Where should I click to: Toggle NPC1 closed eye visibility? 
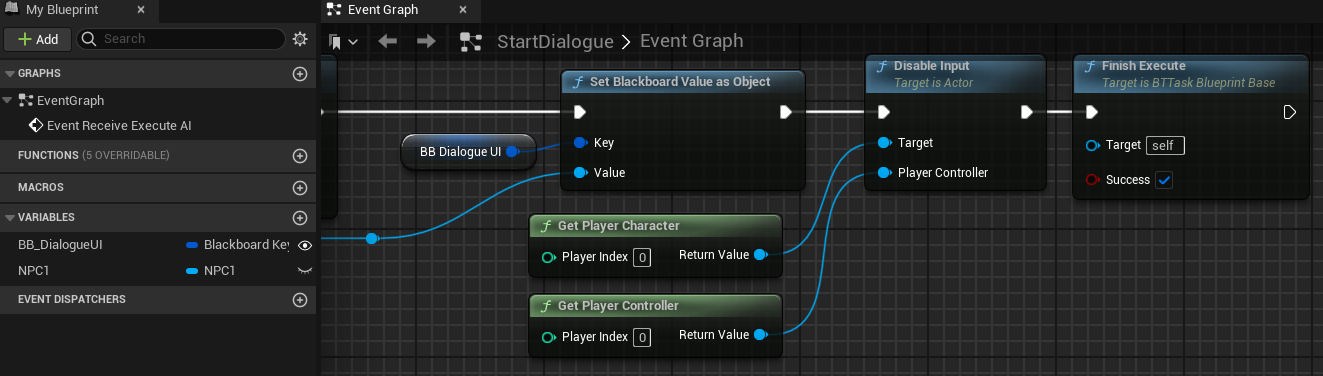click(305, 270)
